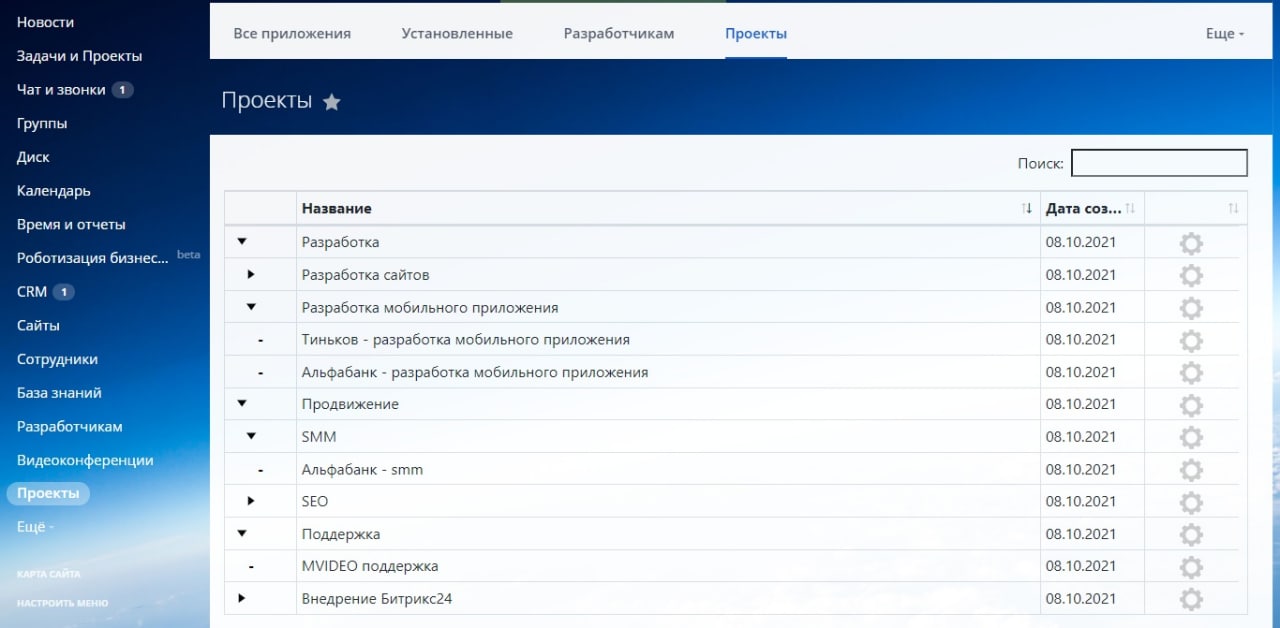Image resolution: width=1280 pixels, height=628 pixels.
Task: Click gear icon for Продвижение row
Action: 1190,405
